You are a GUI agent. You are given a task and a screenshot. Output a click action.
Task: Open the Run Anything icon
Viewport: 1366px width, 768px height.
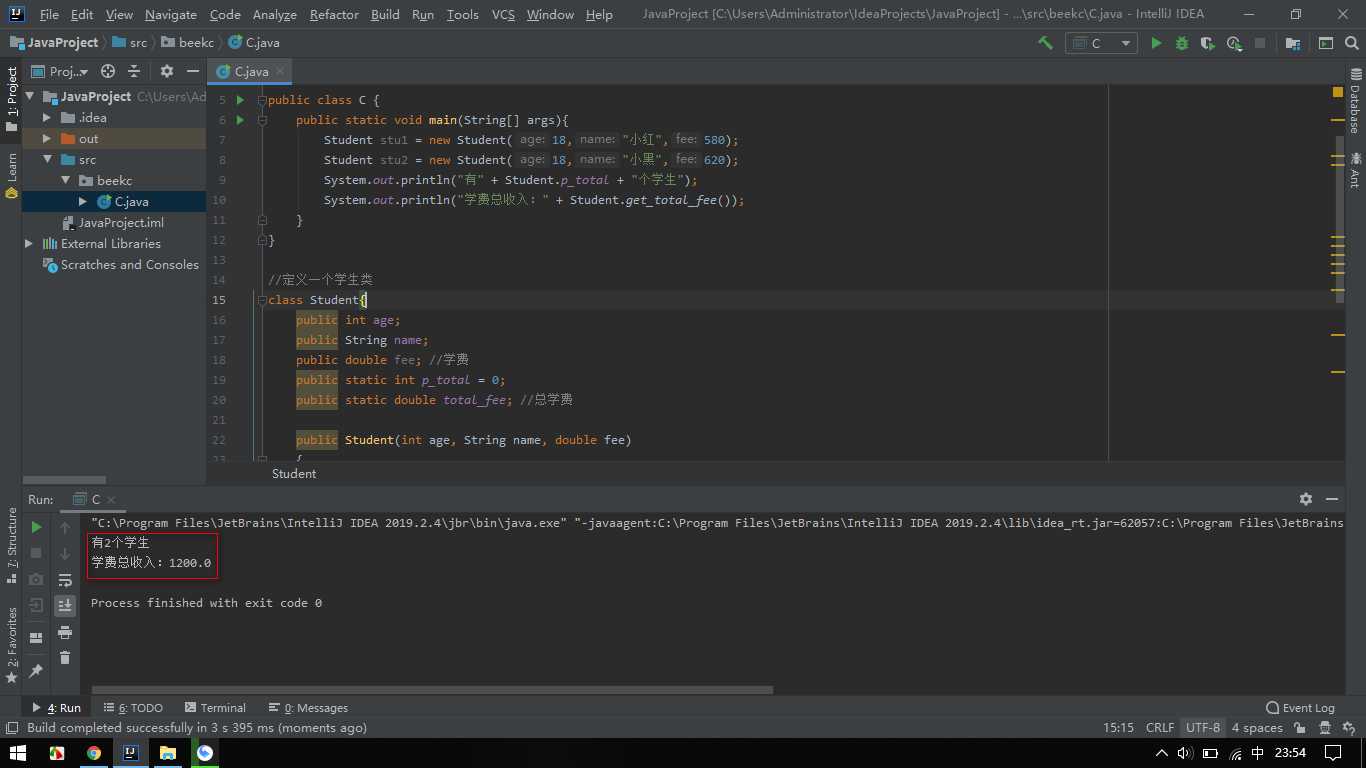1325,43
